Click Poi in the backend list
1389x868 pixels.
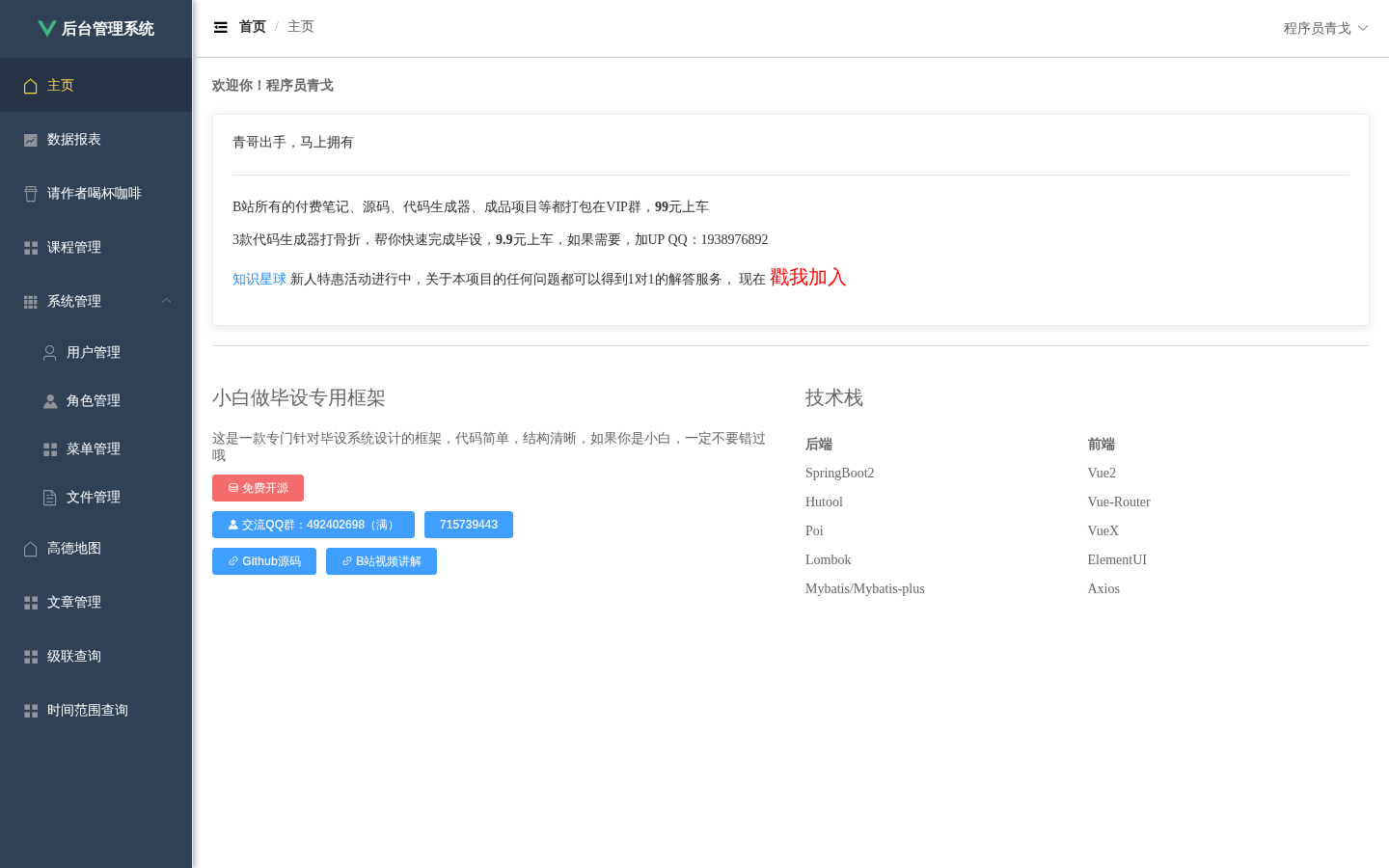[814, 530]
